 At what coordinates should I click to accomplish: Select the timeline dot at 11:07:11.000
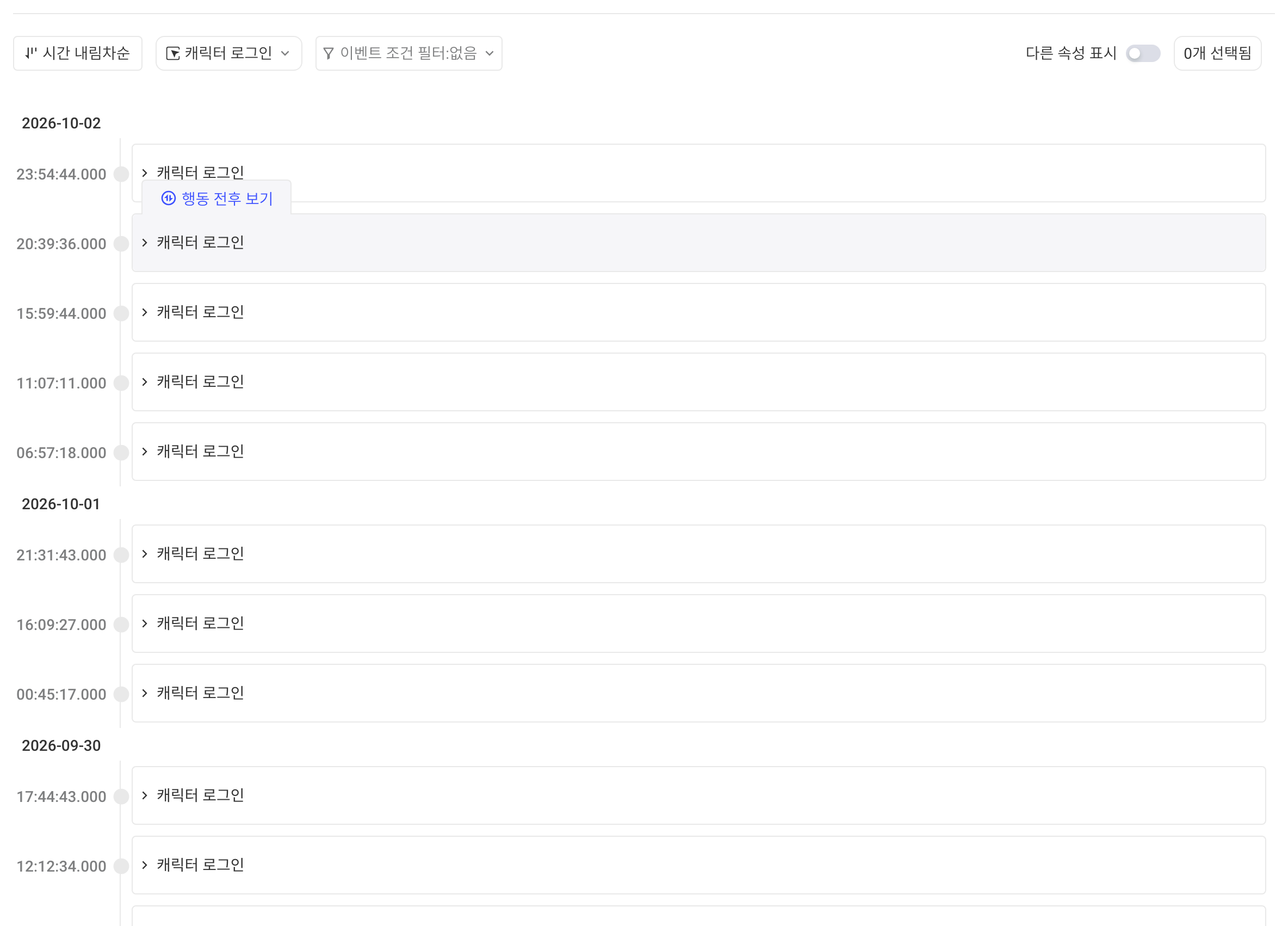(121, 383)
